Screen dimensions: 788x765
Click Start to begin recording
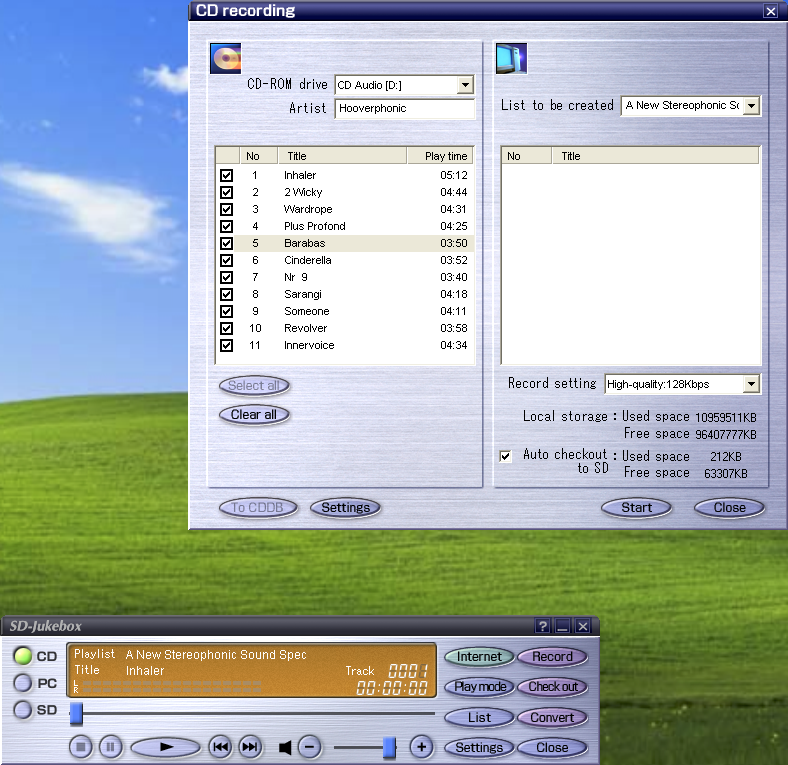tap(636, 508)
